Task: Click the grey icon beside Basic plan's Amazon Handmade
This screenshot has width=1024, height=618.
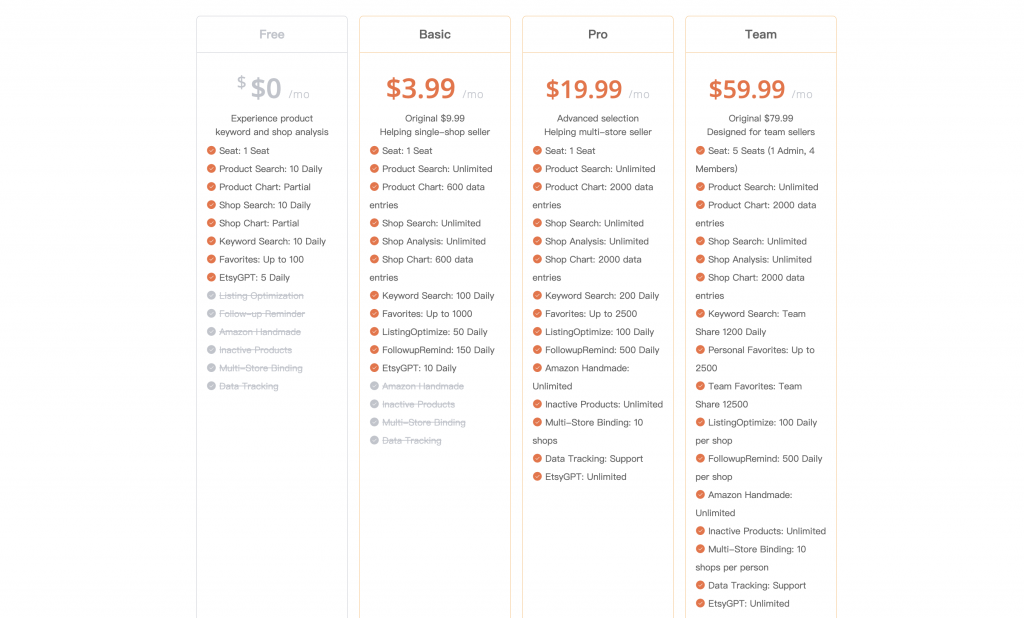Action: [374, 386]
